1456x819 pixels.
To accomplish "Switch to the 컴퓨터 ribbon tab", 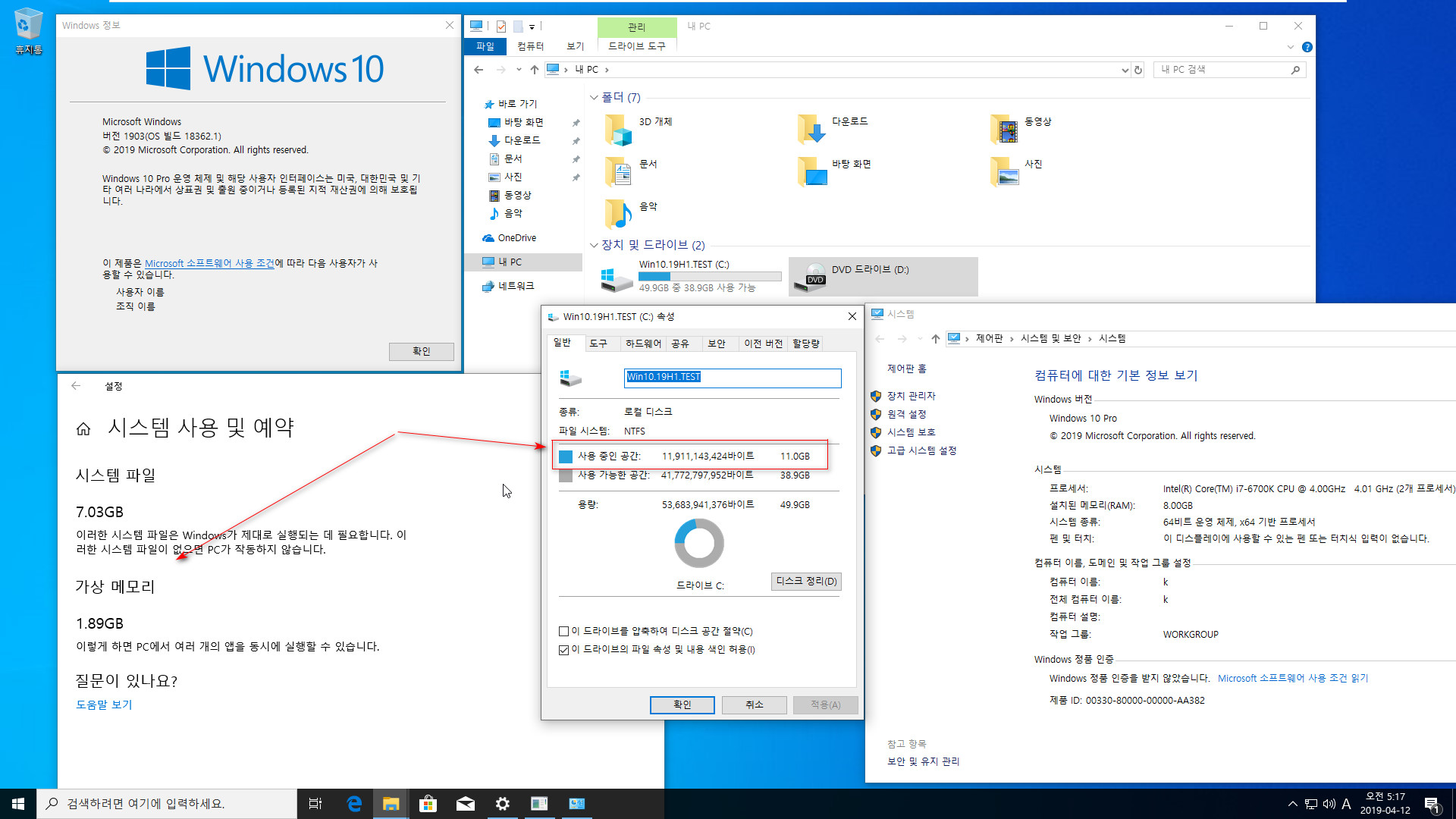I will point(531,46).
